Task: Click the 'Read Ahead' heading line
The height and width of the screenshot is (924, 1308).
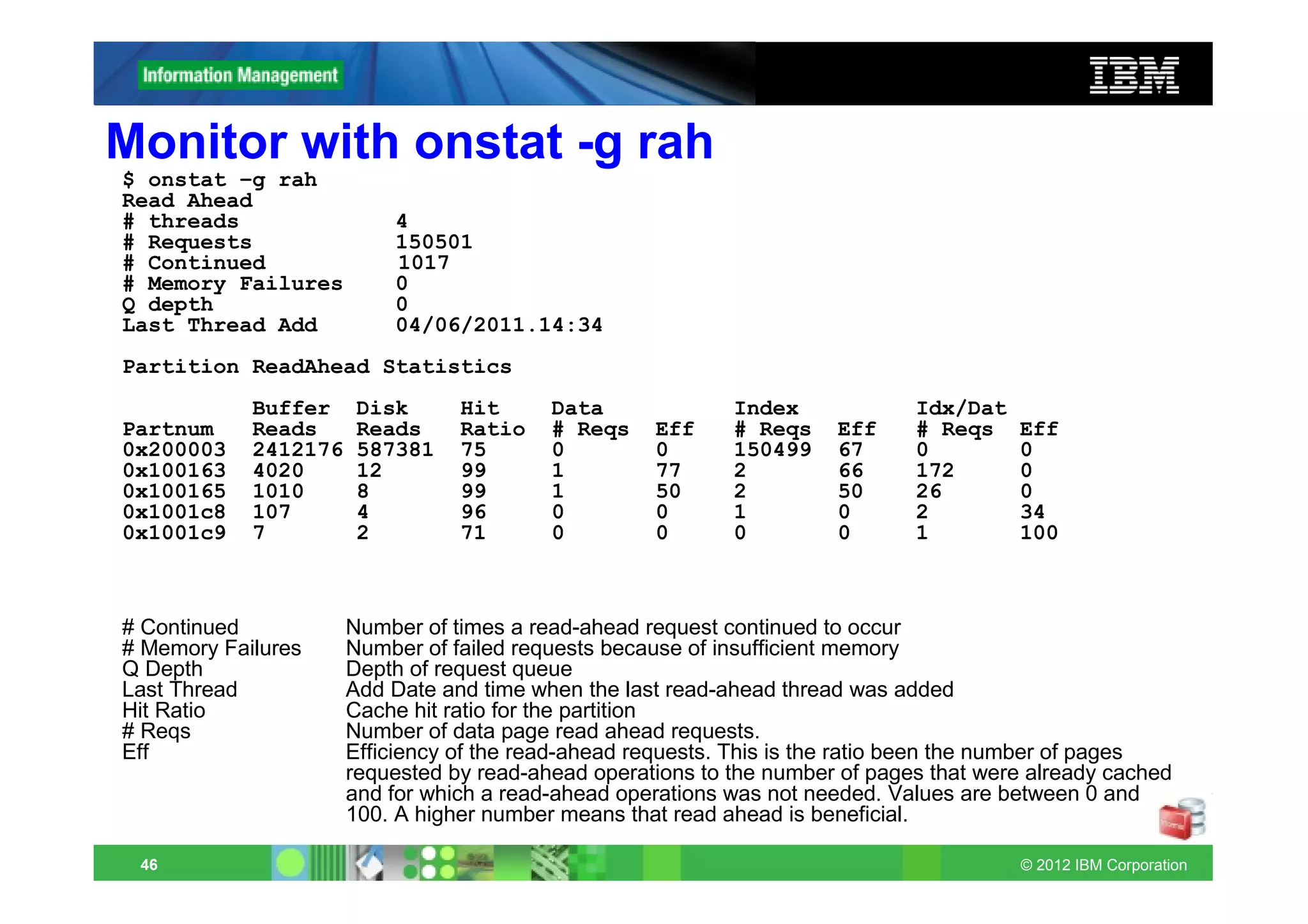Action: coord(187,201)
